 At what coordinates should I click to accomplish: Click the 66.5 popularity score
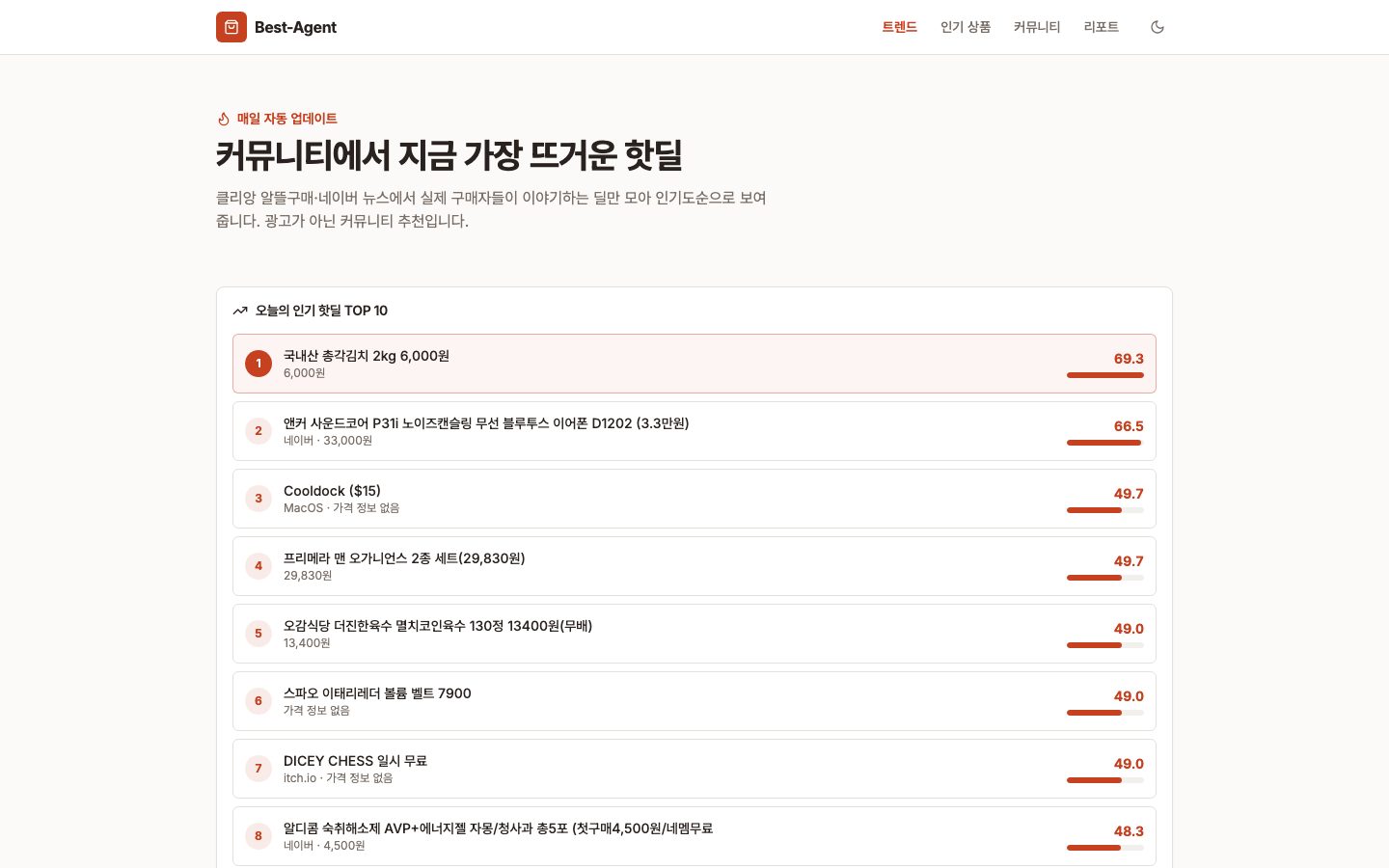pos(1129,426)
